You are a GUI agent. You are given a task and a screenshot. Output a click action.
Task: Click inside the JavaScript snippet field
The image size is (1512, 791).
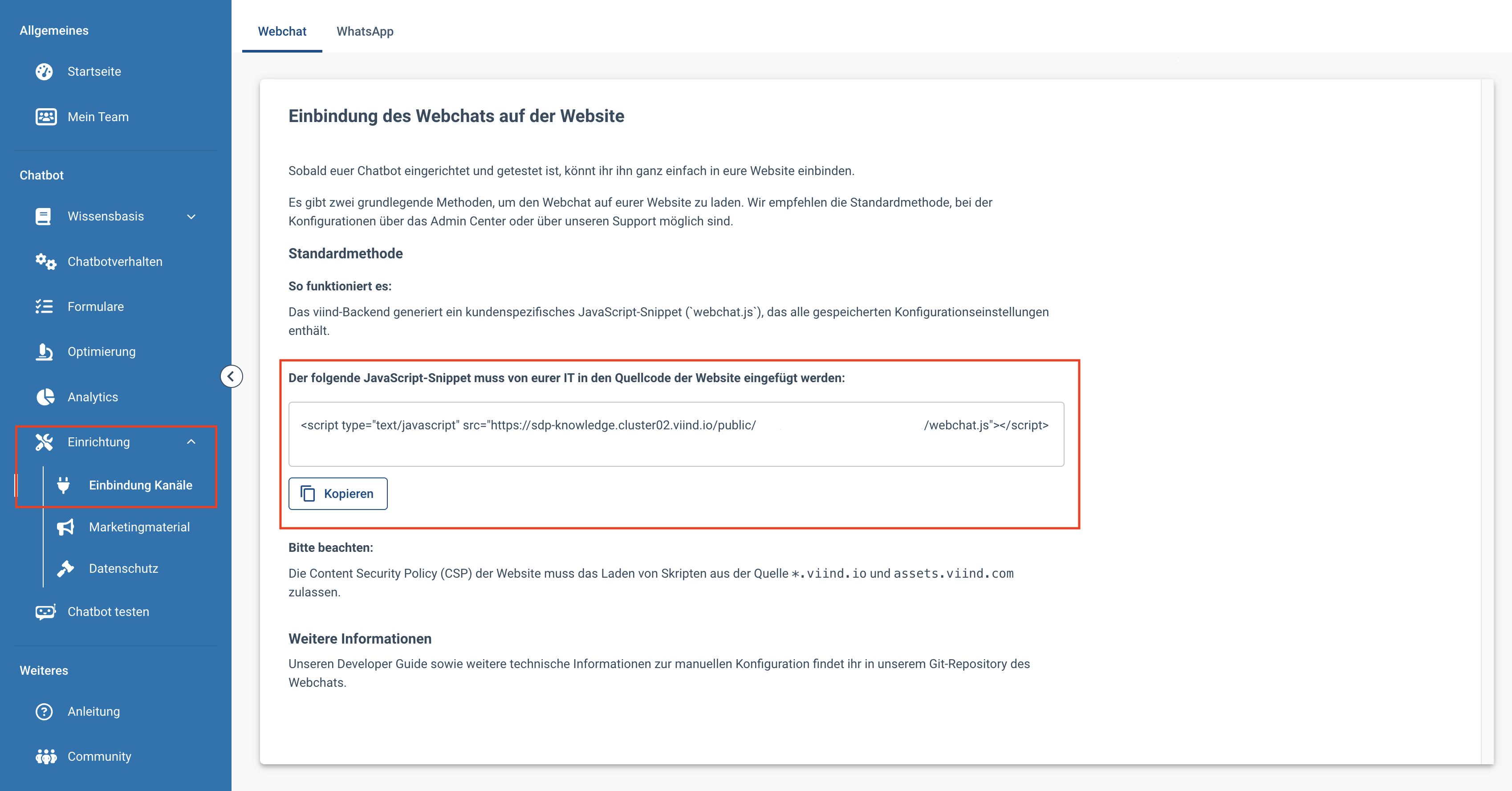[676, 435]
